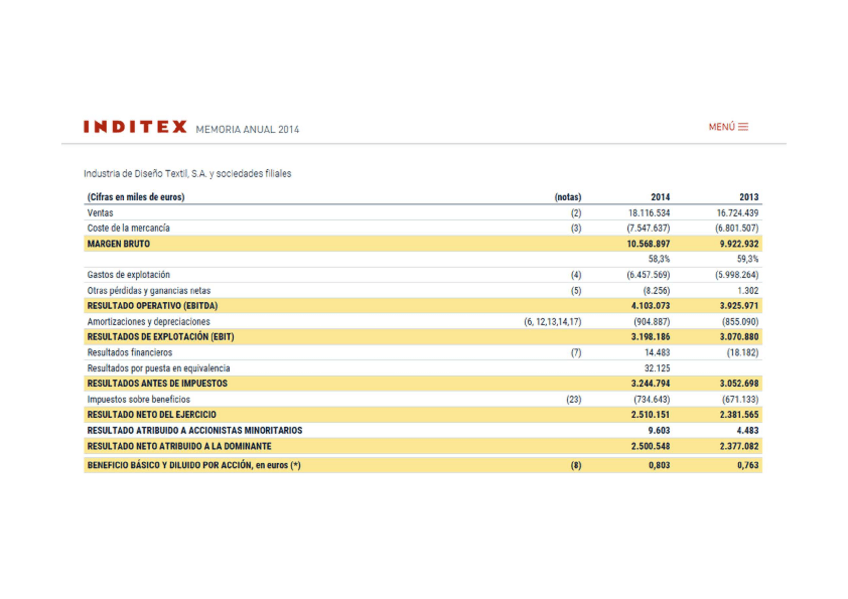Click note (4) beside Gastos de explotación
This screenshot has height=599, width=848.
pos(575,274)
